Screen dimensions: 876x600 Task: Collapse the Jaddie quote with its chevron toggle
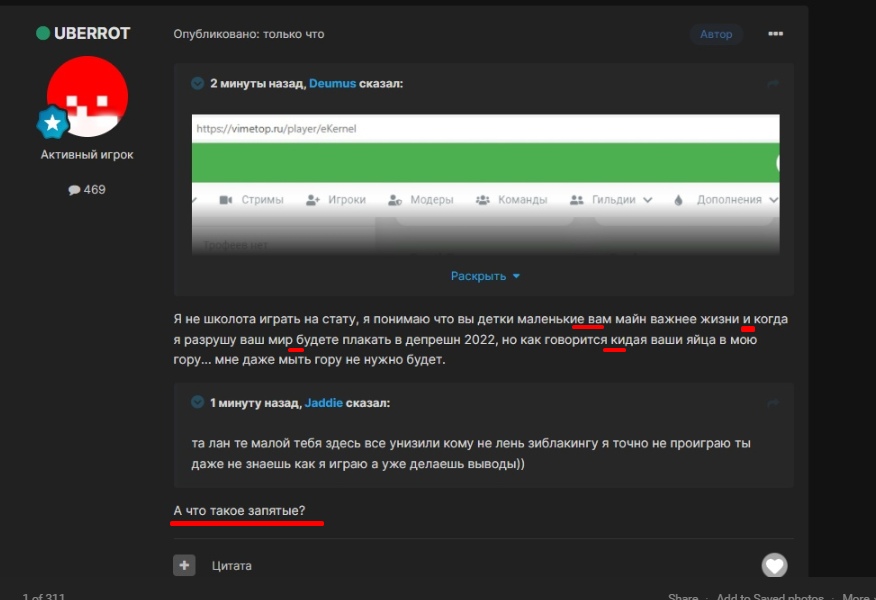point(197,403)
